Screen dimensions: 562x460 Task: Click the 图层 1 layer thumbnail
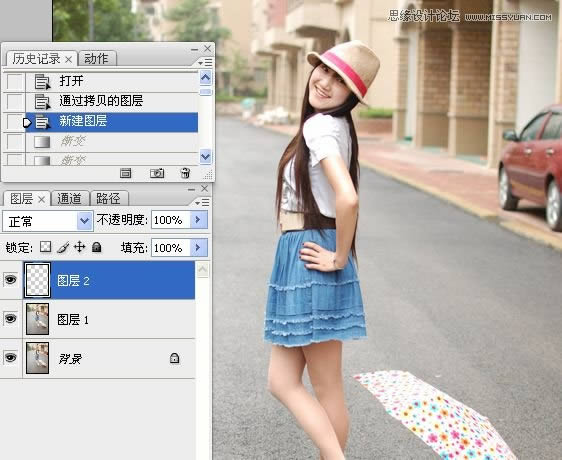click(38, 319)
